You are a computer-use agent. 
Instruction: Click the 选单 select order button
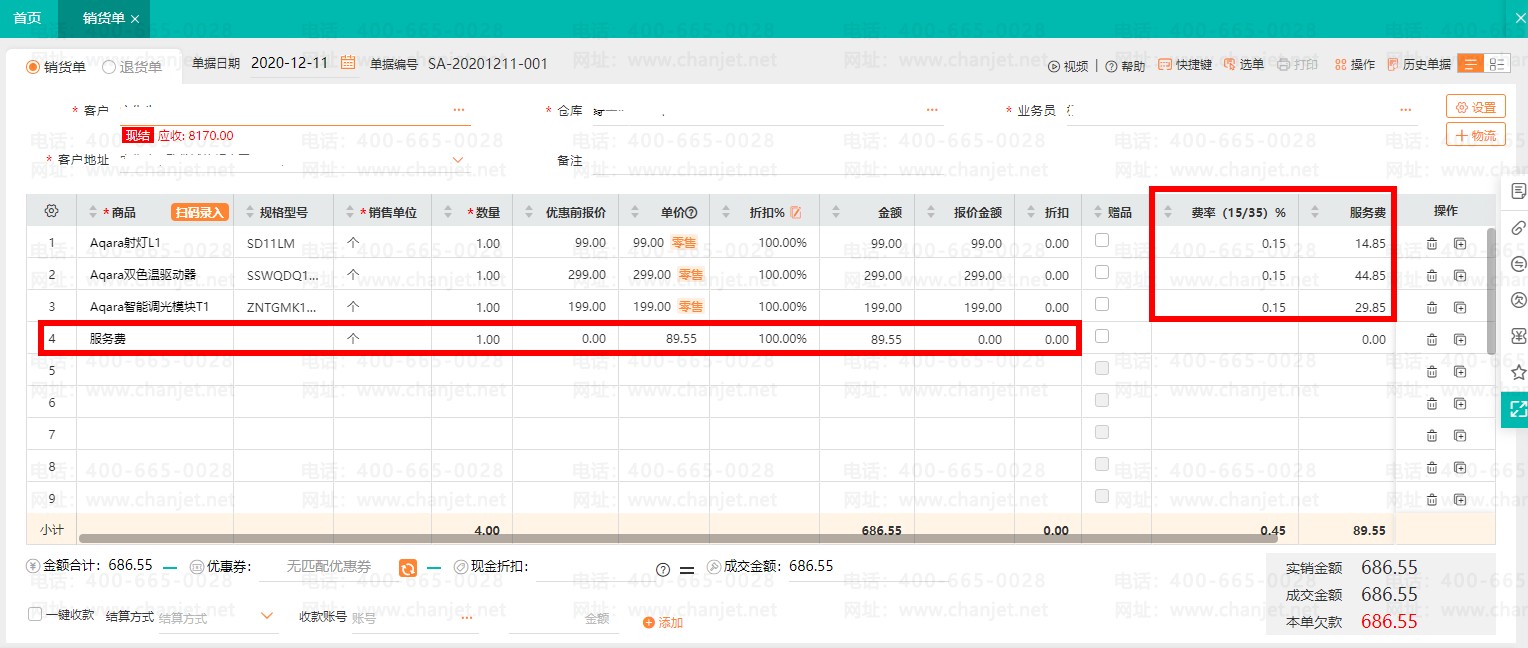pyautogui.click(x=1243, y=65)
